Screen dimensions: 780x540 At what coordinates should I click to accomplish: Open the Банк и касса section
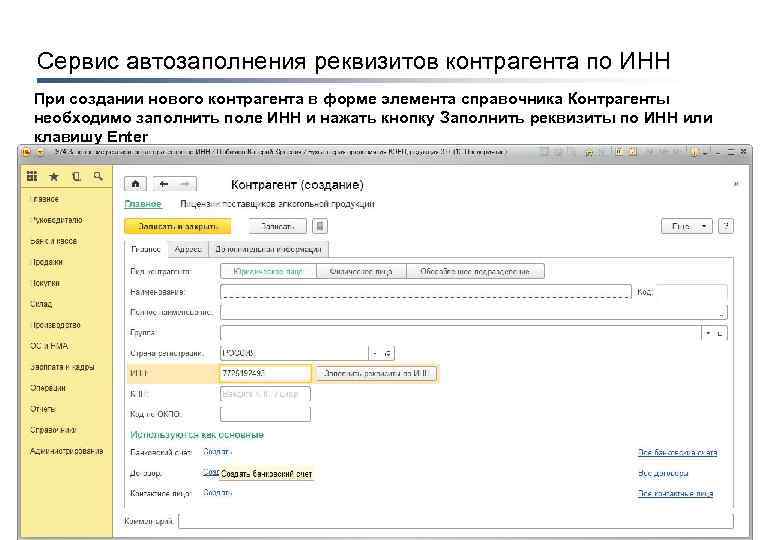tap(53, 241)
